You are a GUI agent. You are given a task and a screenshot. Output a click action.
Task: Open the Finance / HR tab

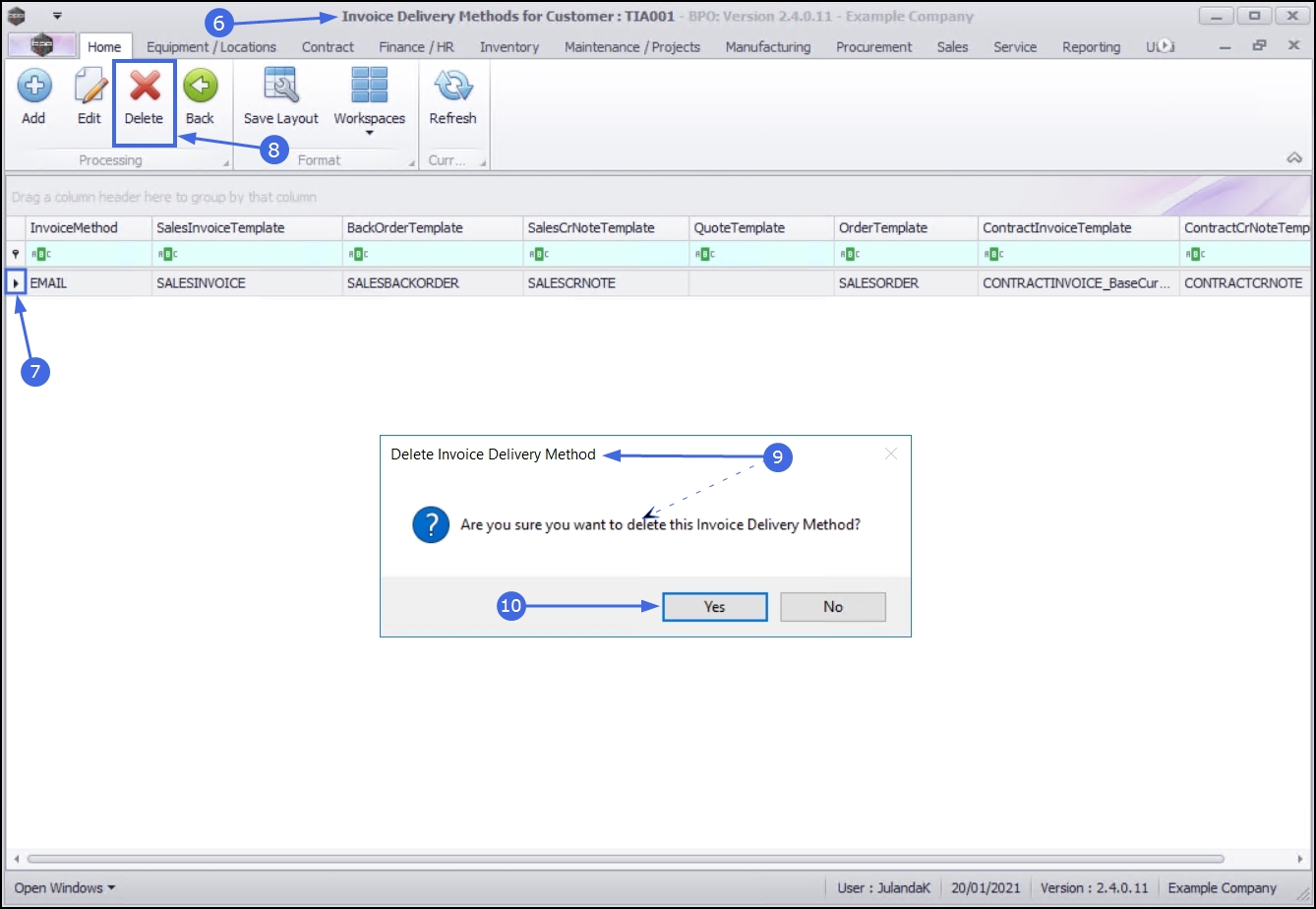coord(416,46)
